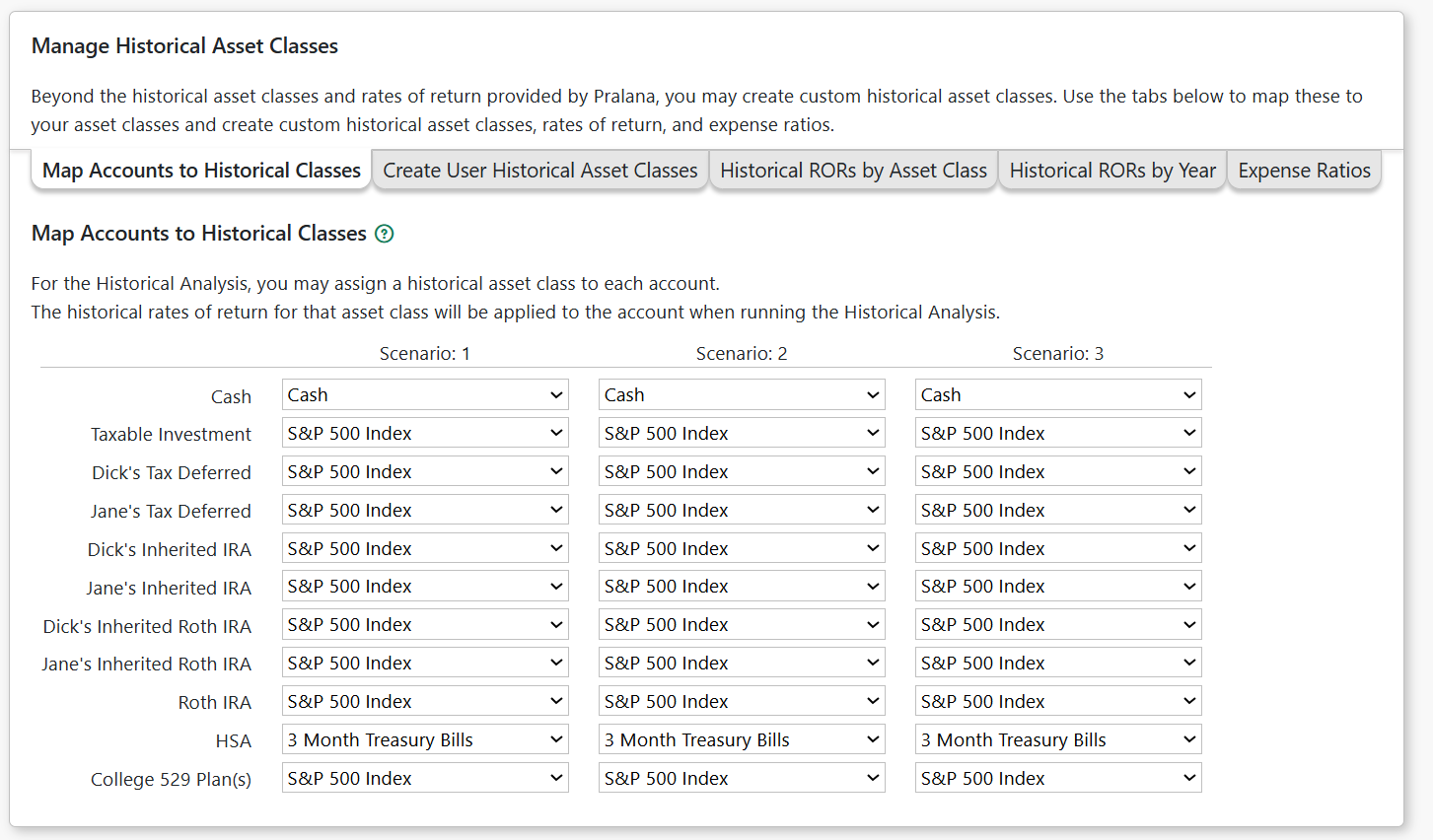Click the help icon beside Map Accounts heading

[x=385, y=234]
